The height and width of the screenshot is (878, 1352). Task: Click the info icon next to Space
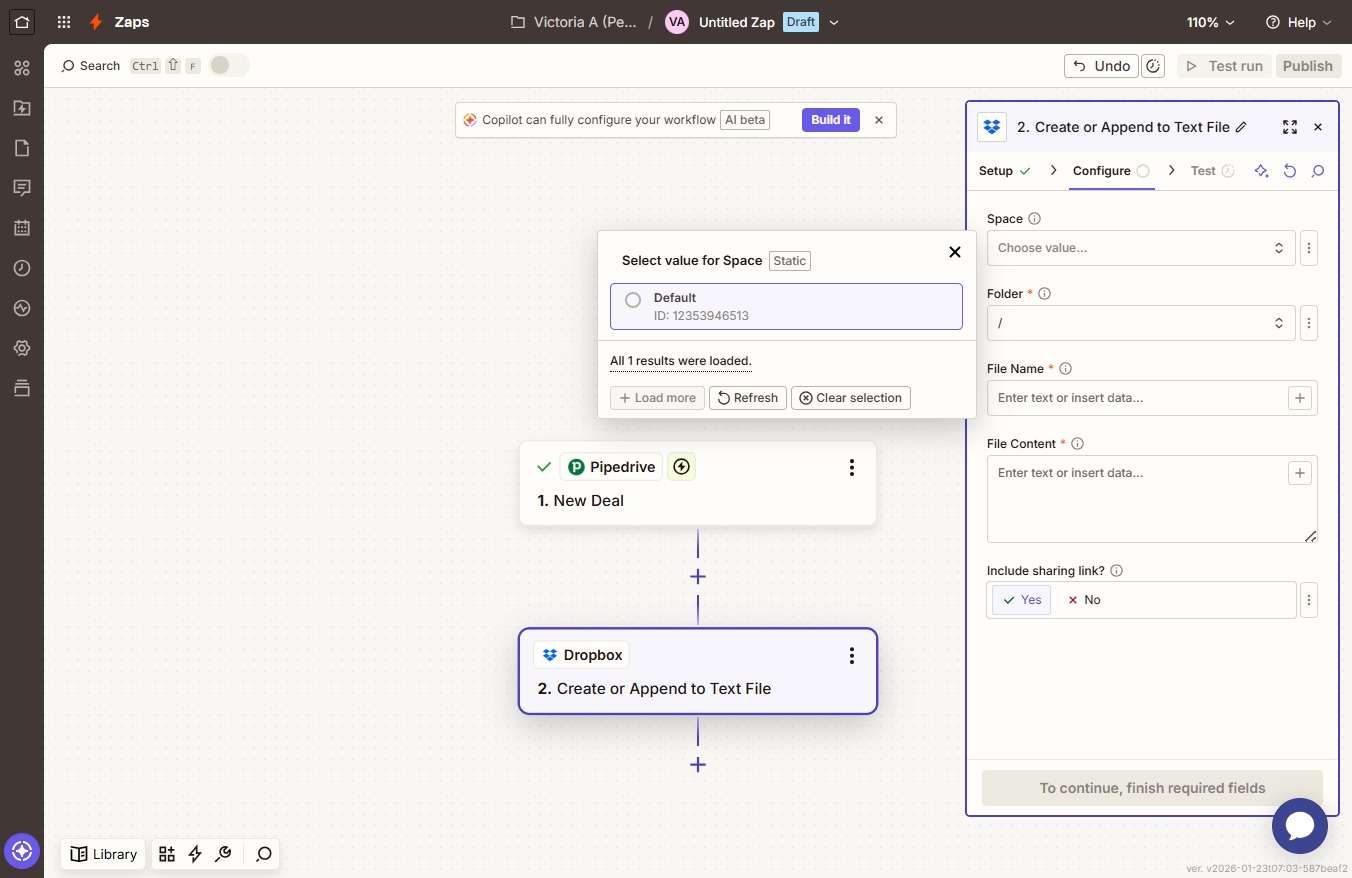[1035, 219]
